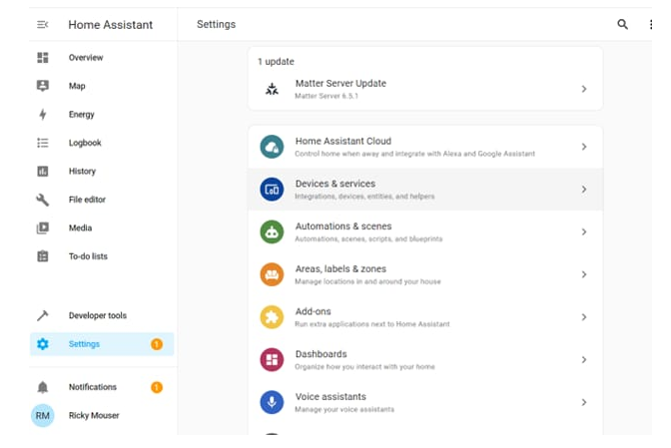
Task: Click the Add-ons puzzle piece icon
Action: 272,317
